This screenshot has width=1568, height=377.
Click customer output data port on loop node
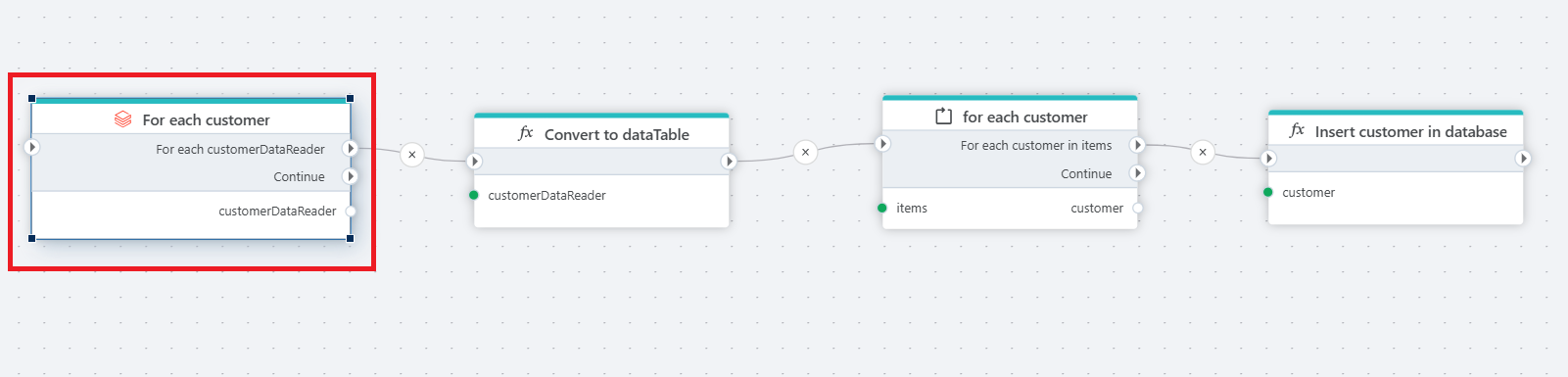1137,208
